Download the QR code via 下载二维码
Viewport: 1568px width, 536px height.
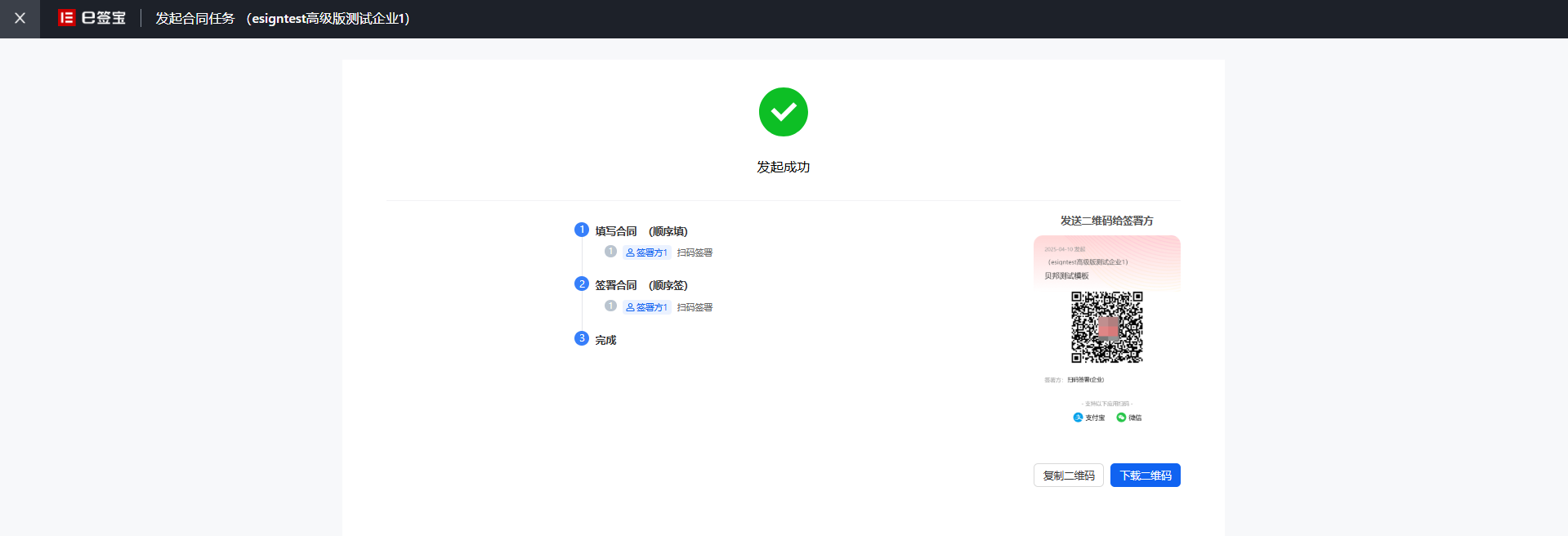click(1146, 476)
